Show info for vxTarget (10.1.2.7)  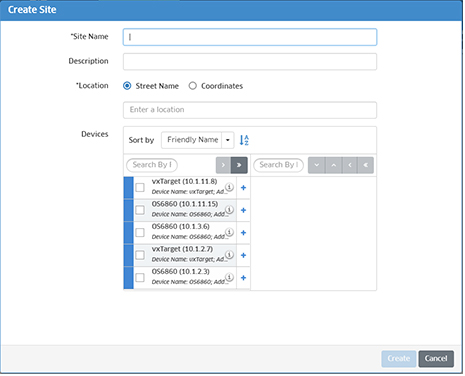pyautogui.click(x=230, y=254)
